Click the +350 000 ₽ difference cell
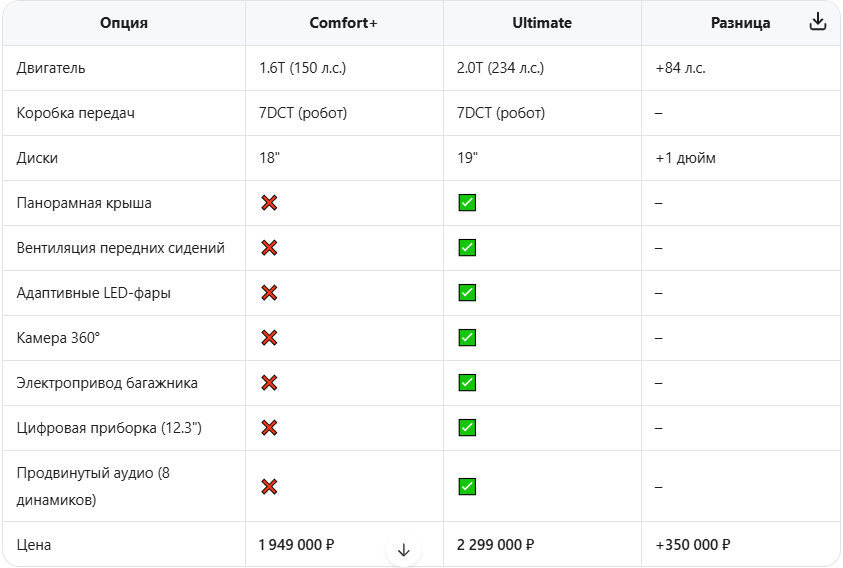The width and height of the screenshot is (843, 568). [x=693, y=545]
